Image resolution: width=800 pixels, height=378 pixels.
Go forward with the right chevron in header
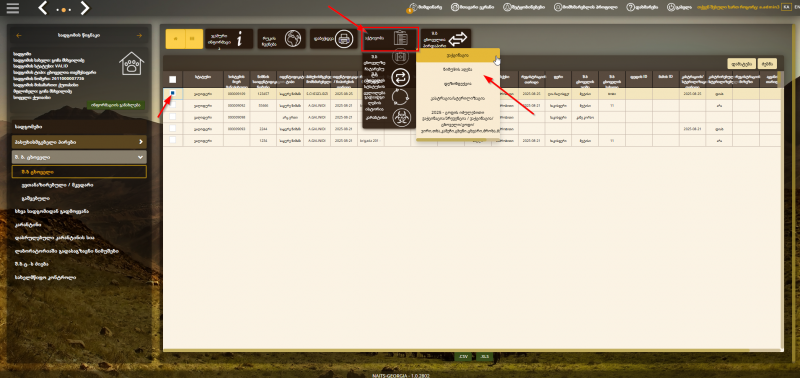(85, 8)
